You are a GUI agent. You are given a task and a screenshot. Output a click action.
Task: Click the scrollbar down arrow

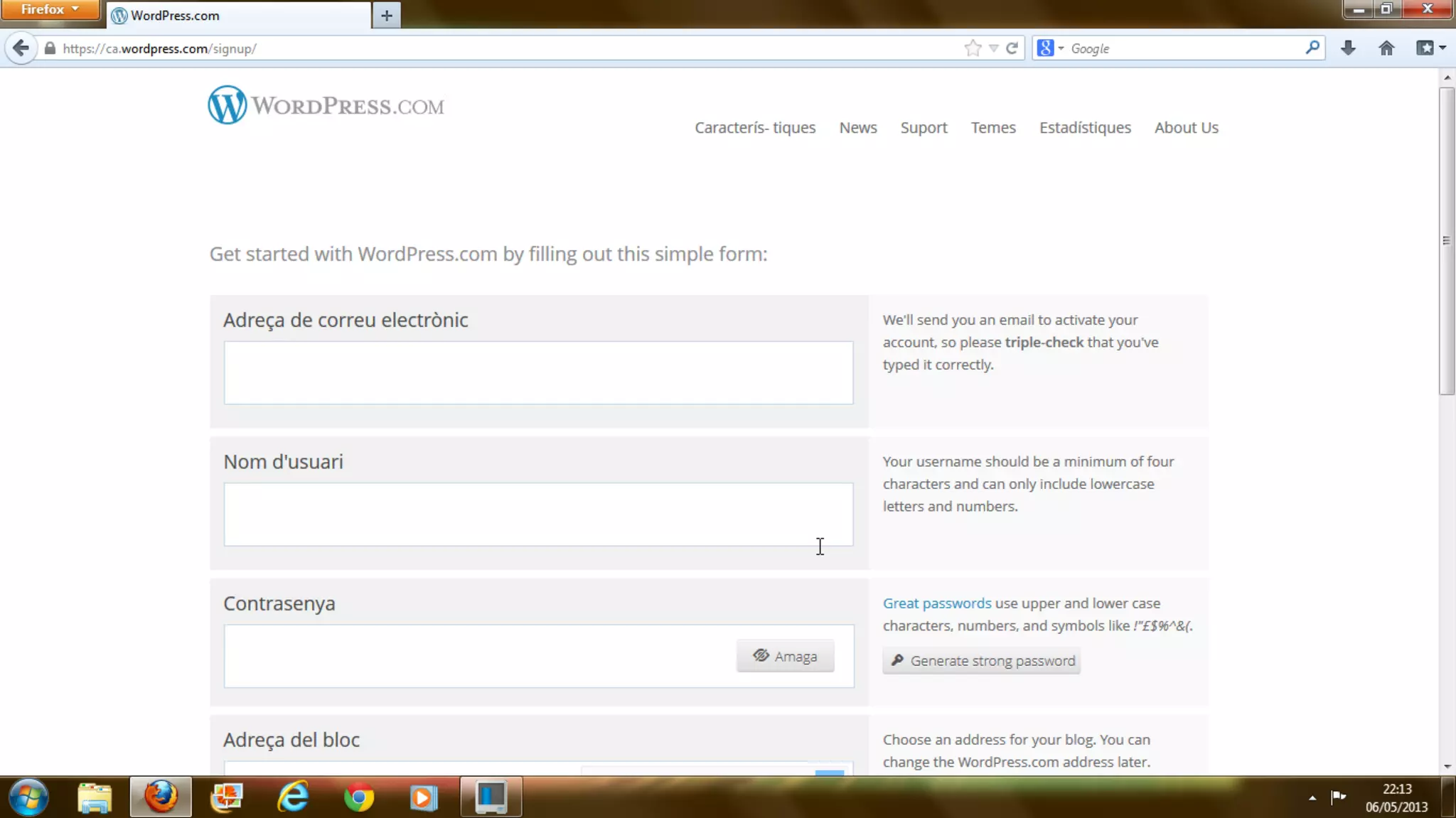[1447, 766]
